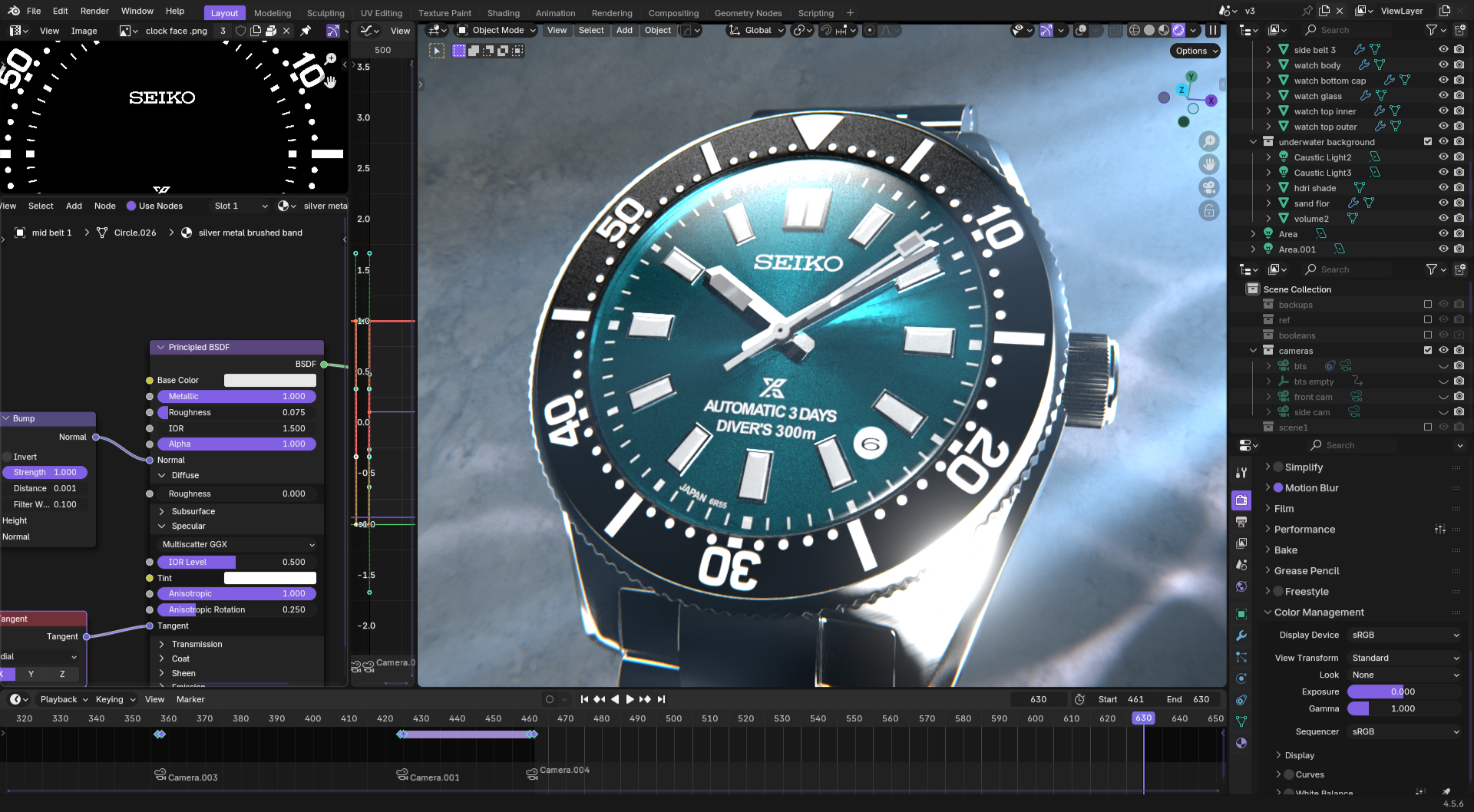Viewport: 1474px width, 812px height.
Task: Open the timeline Keying popover
Action: coord(116,699)
